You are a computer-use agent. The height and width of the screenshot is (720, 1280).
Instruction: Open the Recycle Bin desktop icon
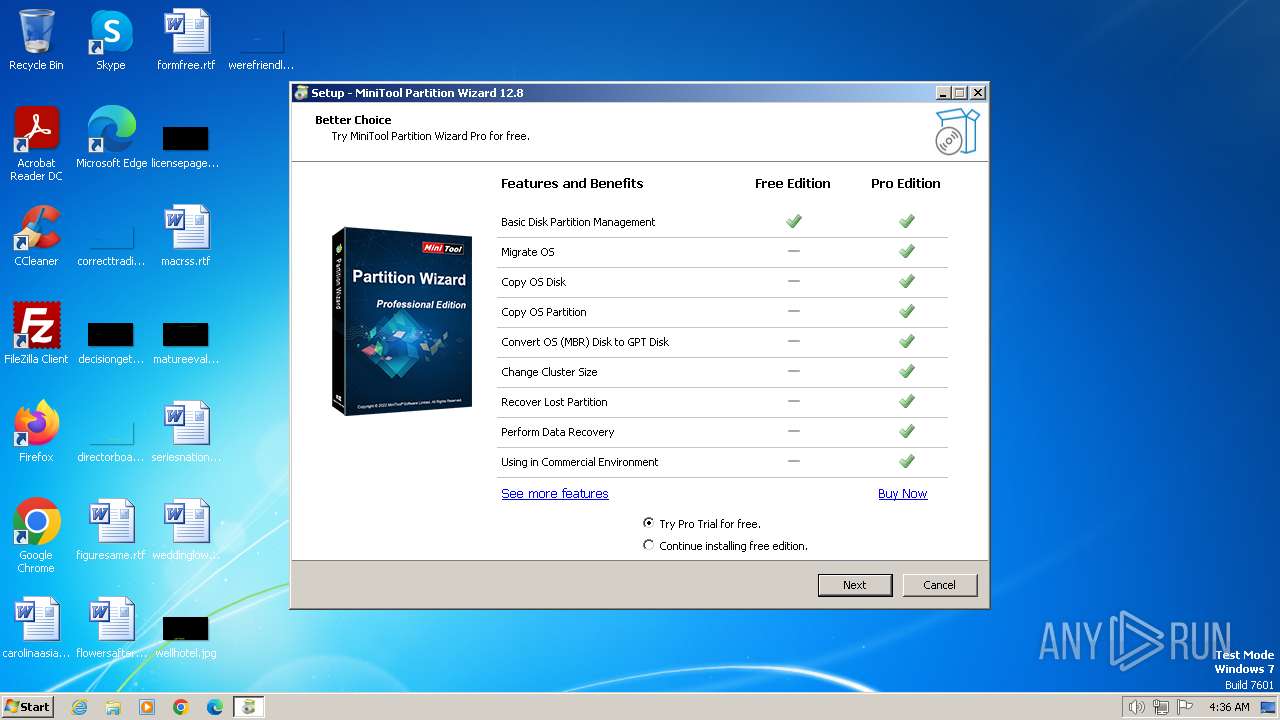coord(36,41)
